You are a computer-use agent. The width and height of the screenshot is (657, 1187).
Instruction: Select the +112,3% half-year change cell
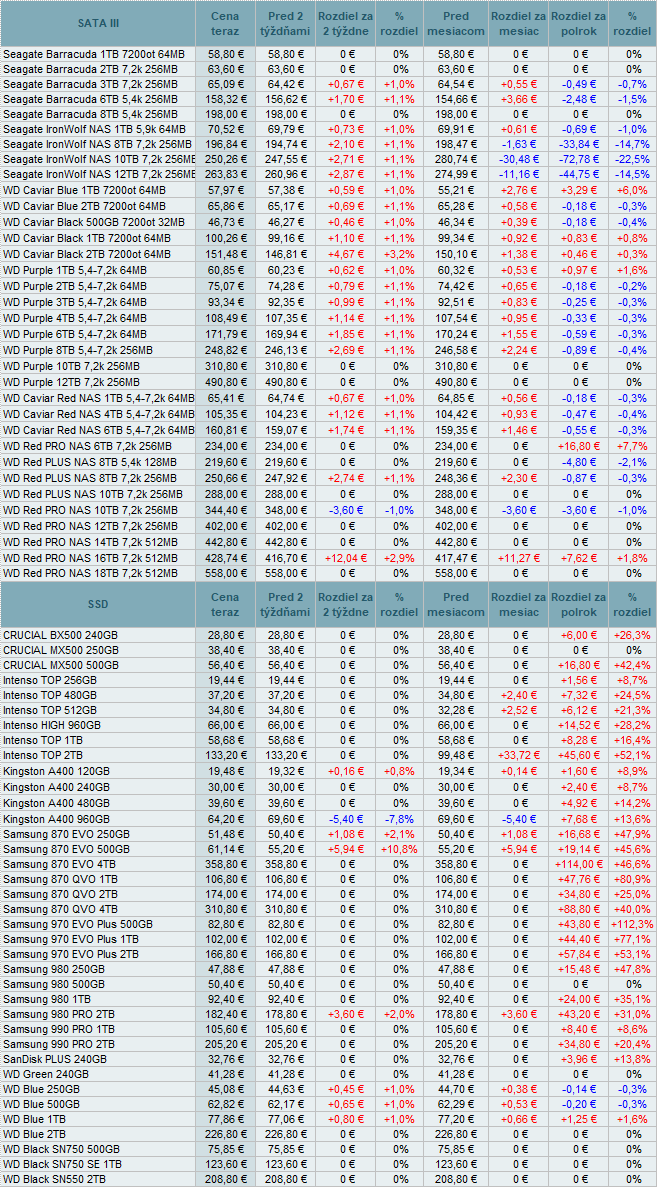pyautogui.click(x=632, y=924)
